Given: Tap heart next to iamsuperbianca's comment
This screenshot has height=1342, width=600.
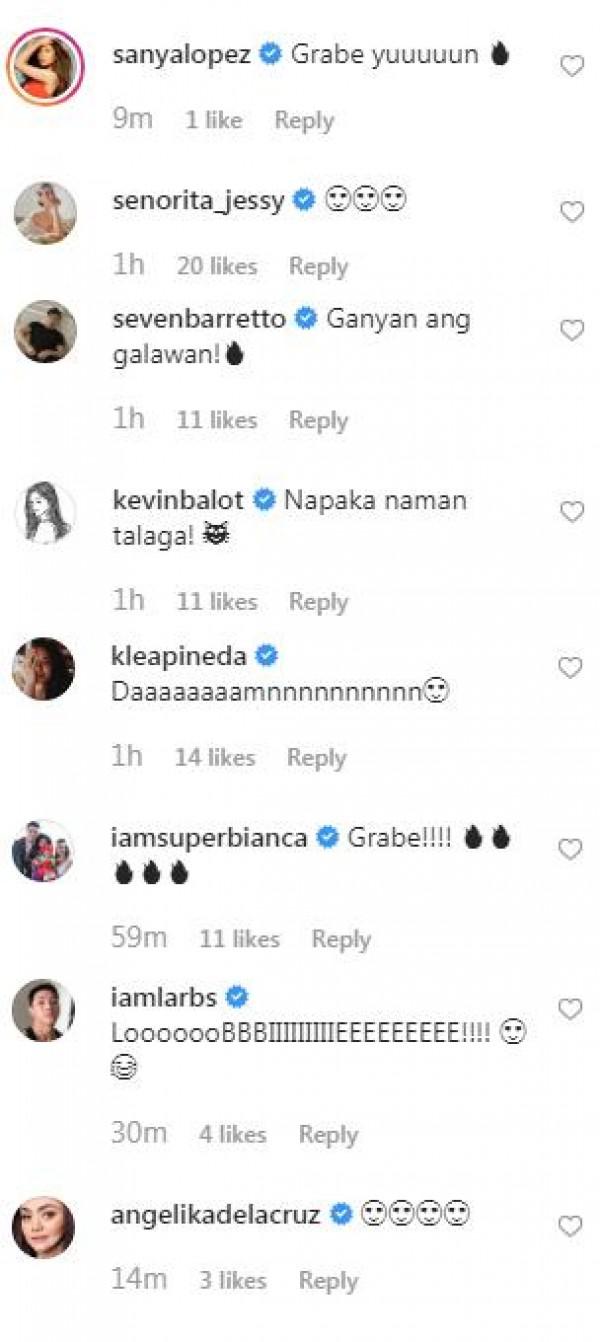Looking at the screenshot, I should click(570, 850).
